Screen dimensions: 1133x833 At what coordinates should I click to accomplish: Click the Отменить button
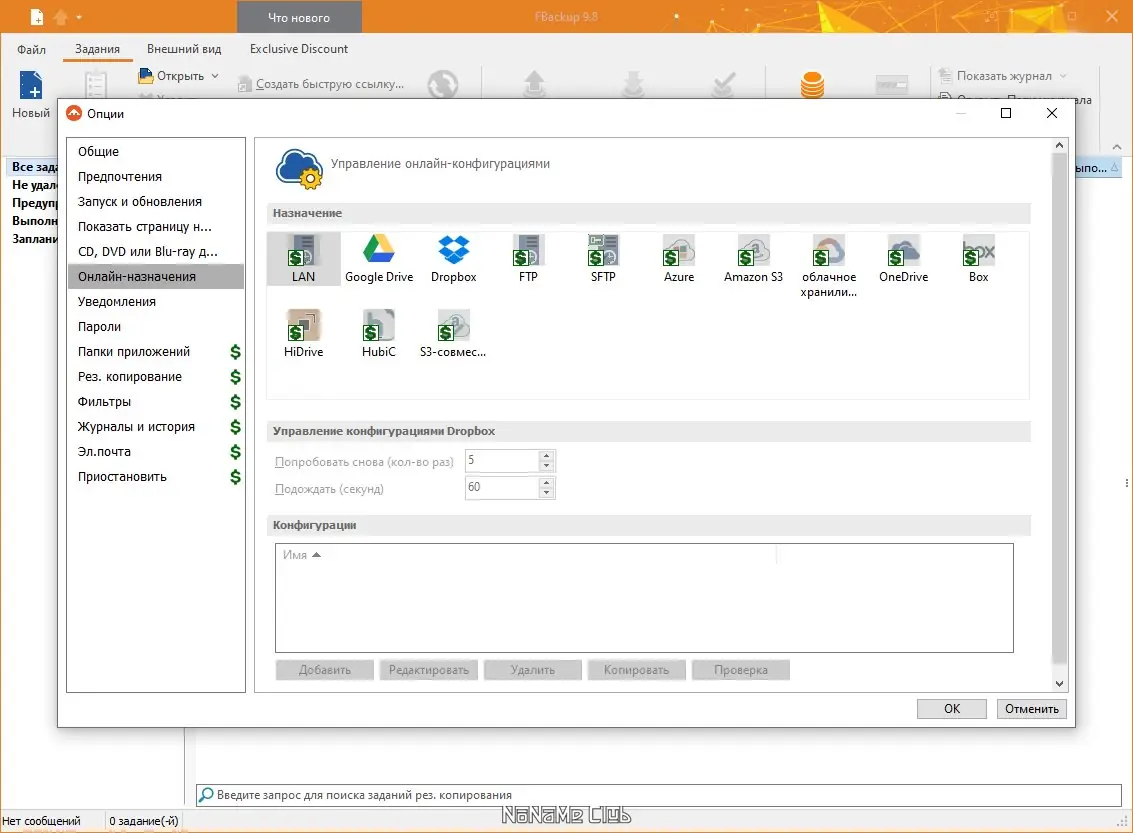click(x=1031, y=709)
